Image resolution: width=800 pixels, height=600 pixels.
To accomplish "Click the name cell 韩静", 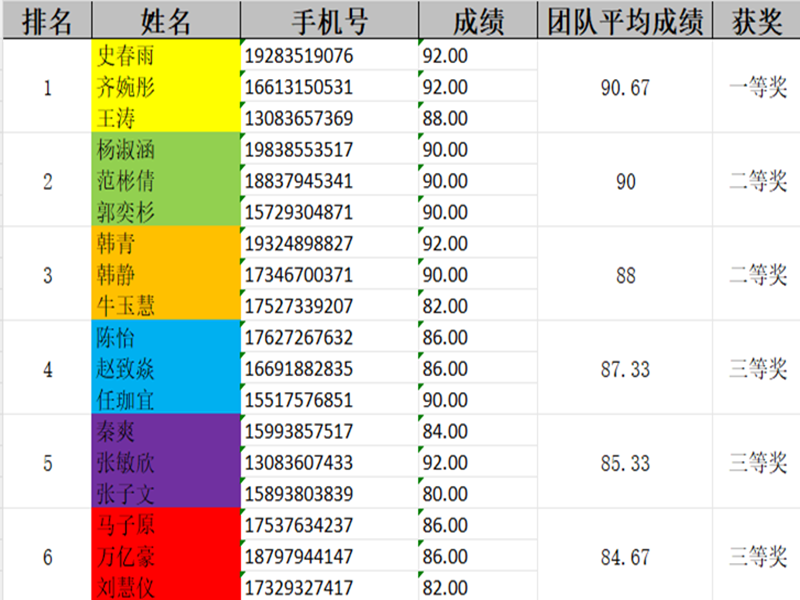I will tap(166, 274).
